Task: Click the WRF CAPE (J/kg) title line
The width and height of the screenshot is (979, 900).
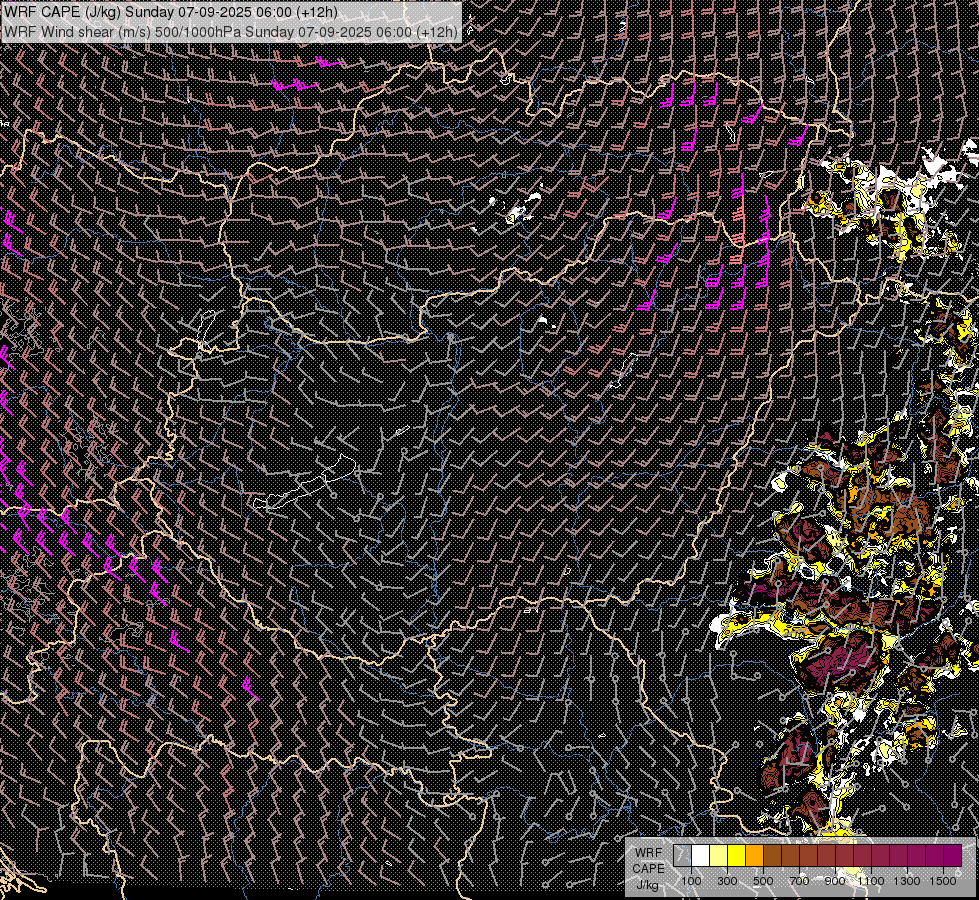Action: 171,12
